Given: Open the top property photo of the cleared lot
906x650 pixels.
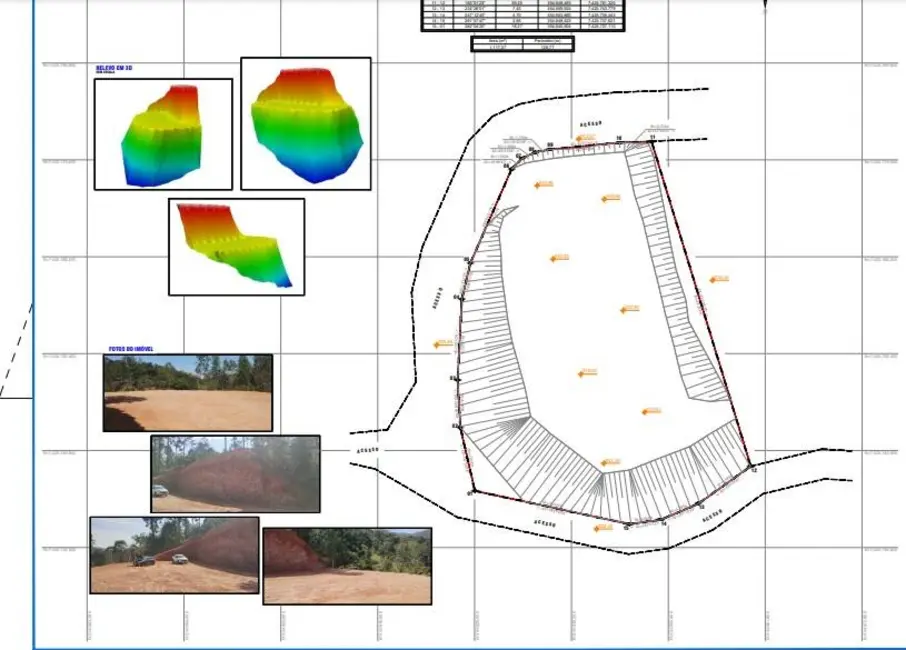Looking at the screenshot, I should point(187,392).
